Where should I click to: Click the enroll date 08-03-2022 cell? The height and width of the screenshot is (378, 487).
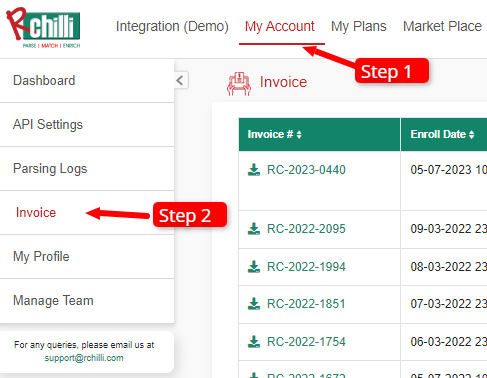(x=444, y=267)
